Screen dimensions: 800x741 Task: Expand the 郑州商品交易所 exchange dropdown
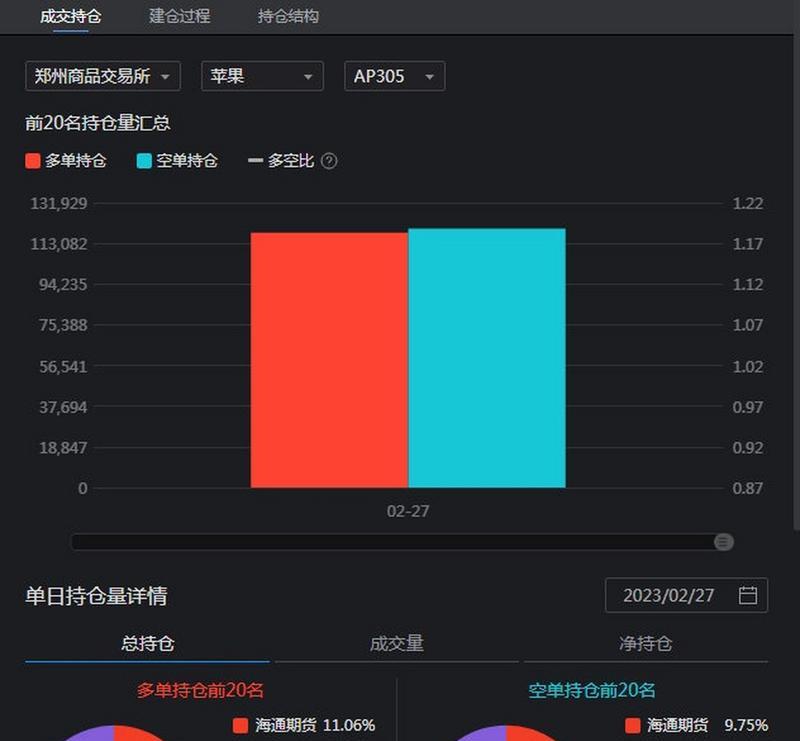[103, 76]
